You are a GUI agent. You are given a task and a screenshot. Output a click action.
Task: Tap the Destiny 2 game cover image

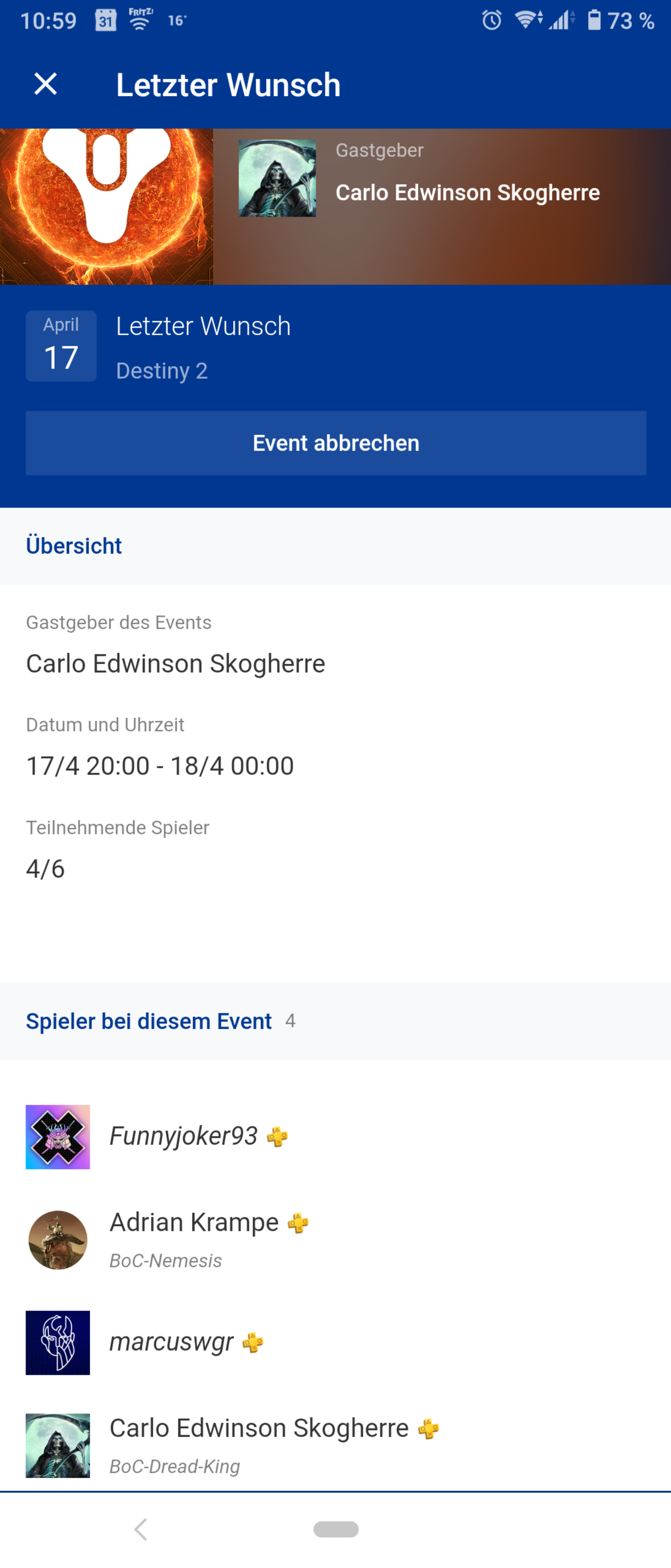click(x=107, y=206)
